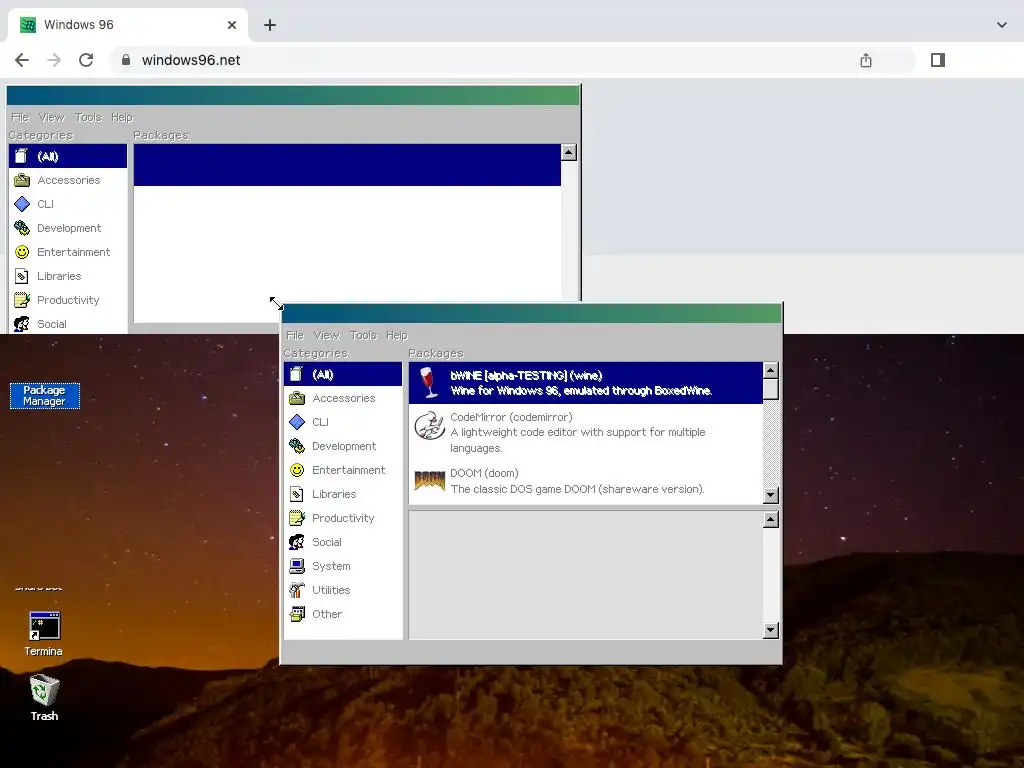Click the Entertainment icon in back window
The height and width of the screenshot is (768, 1024).
[x=22, y=252]
